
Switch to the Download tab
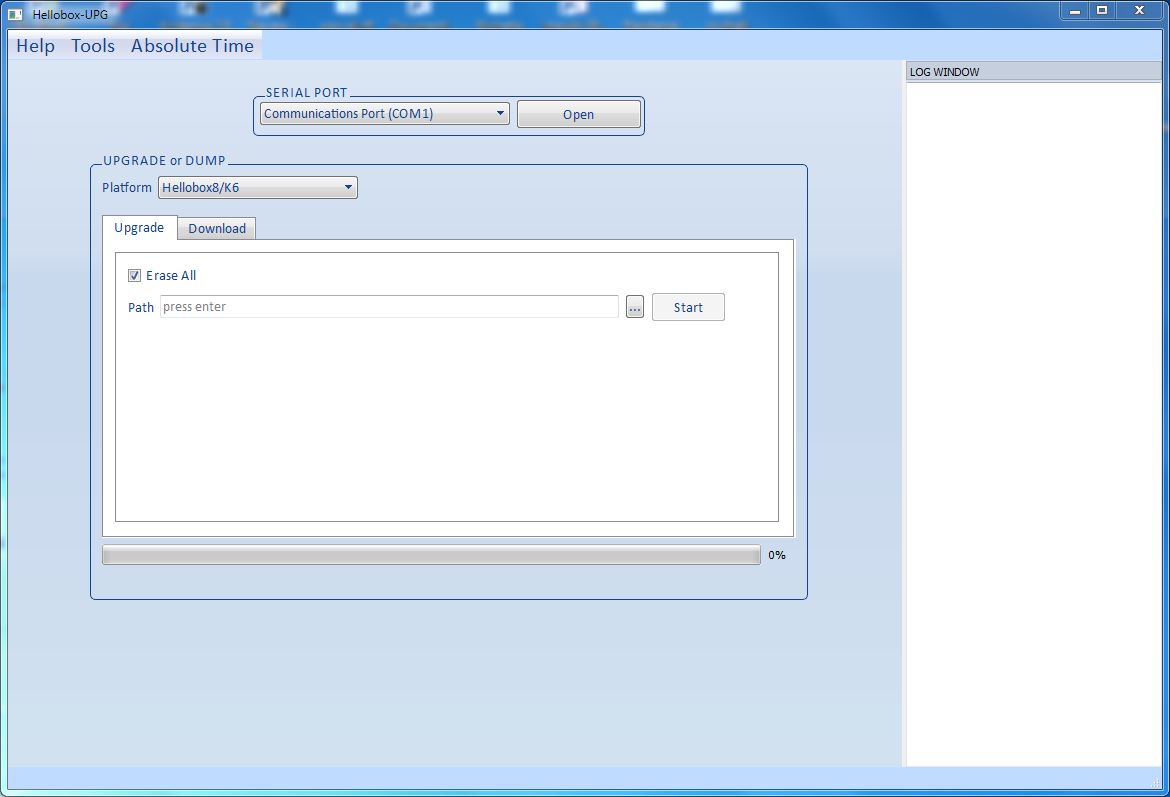216,228
